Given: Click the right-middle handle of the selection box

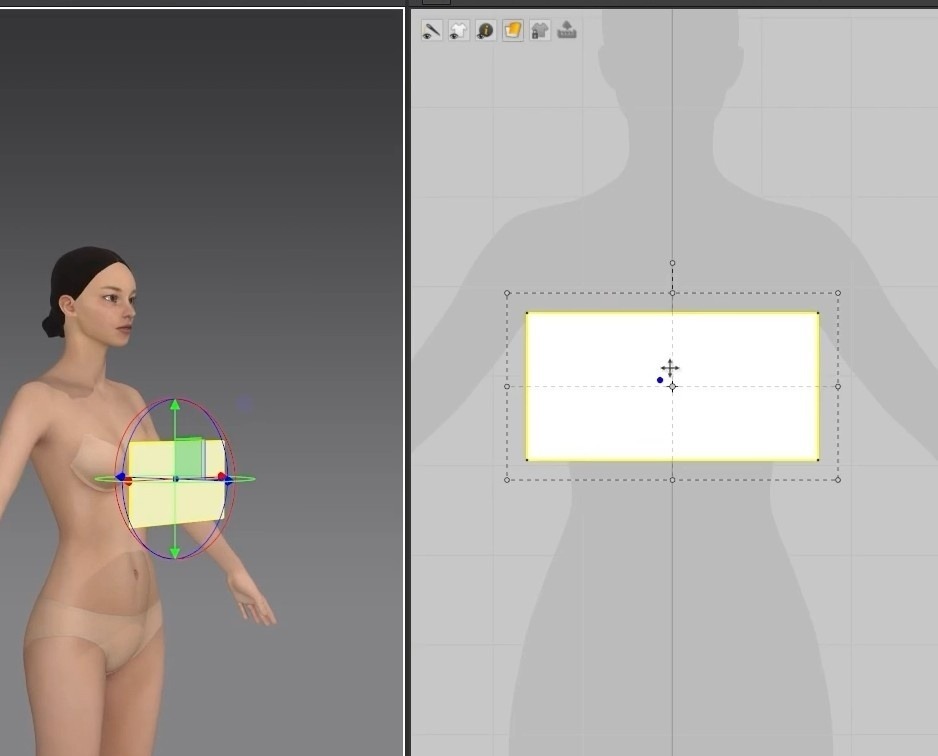Looking at the screenshot, I should coord(838,386).
